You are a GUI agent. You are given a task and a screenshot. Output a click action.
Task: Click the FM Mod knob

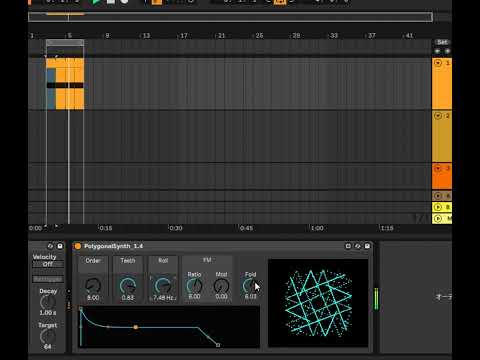[221, 286]
